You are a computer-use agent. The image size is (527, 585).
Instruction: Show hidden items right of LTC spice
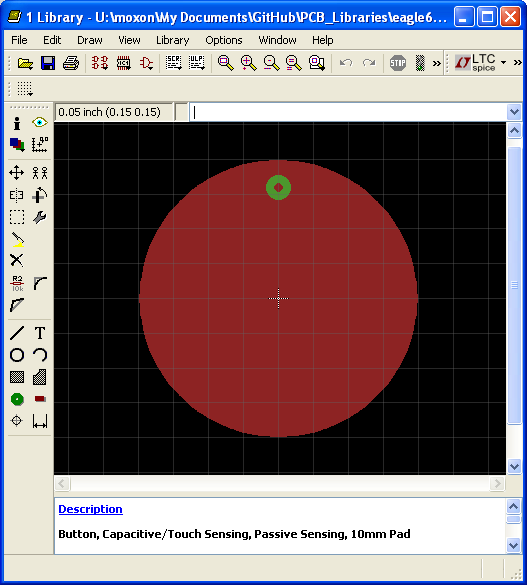(517, 62)
